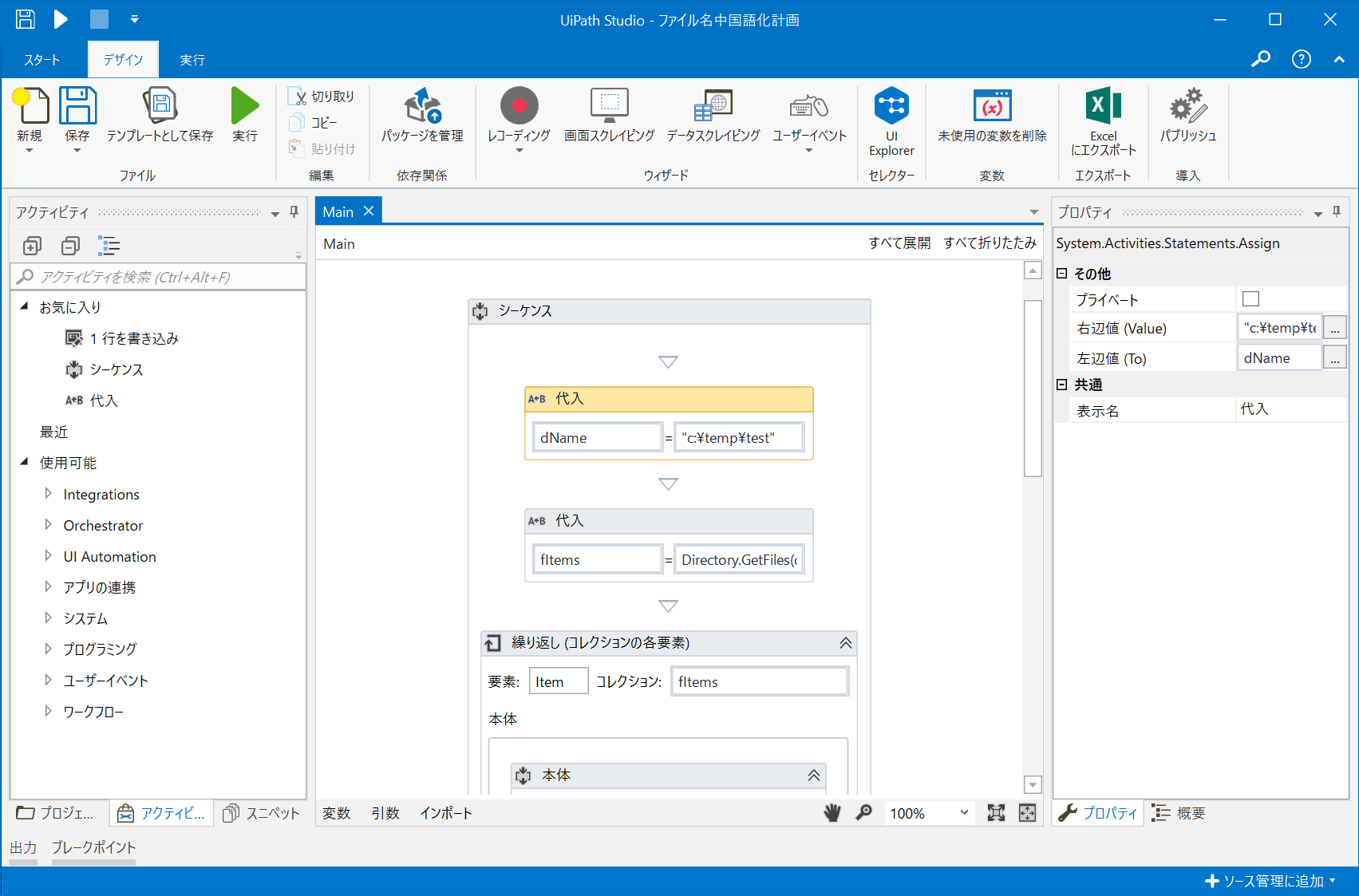Open ユーザーイベント menu icon
1359x896 pixels.
(809, 106)
